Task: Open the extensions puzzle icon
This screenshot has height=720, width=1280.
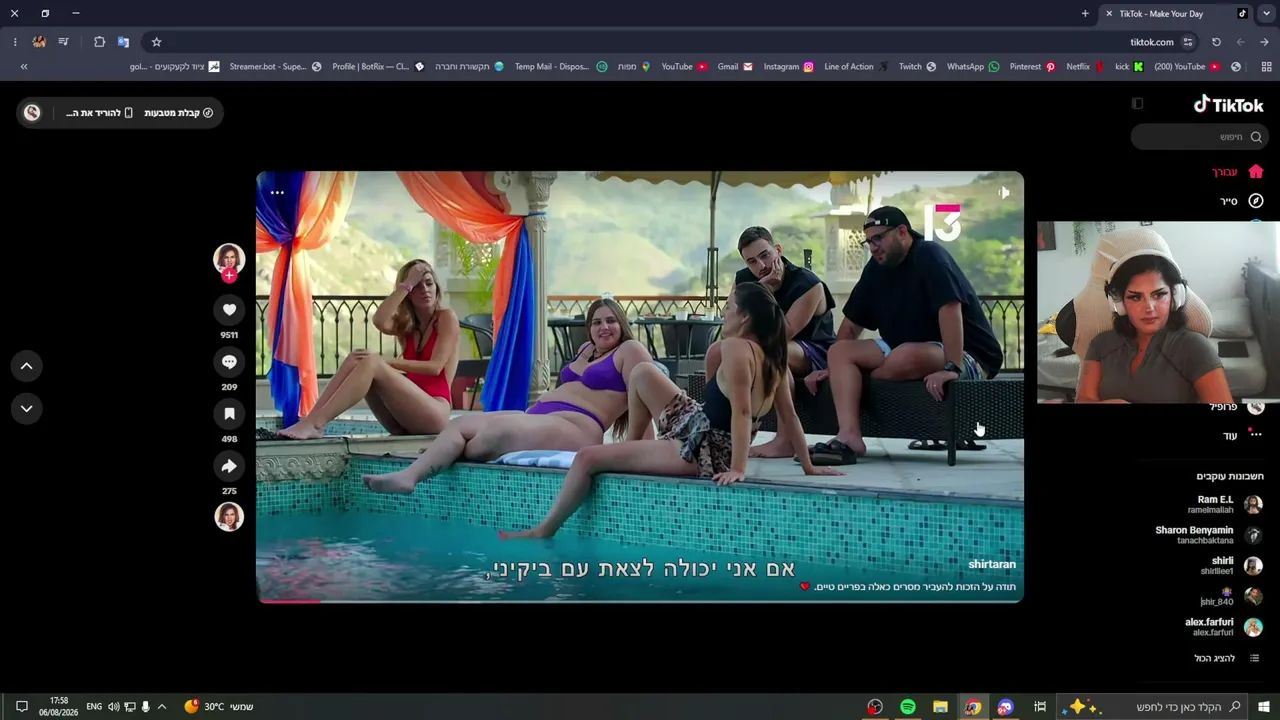Action: 99,42
